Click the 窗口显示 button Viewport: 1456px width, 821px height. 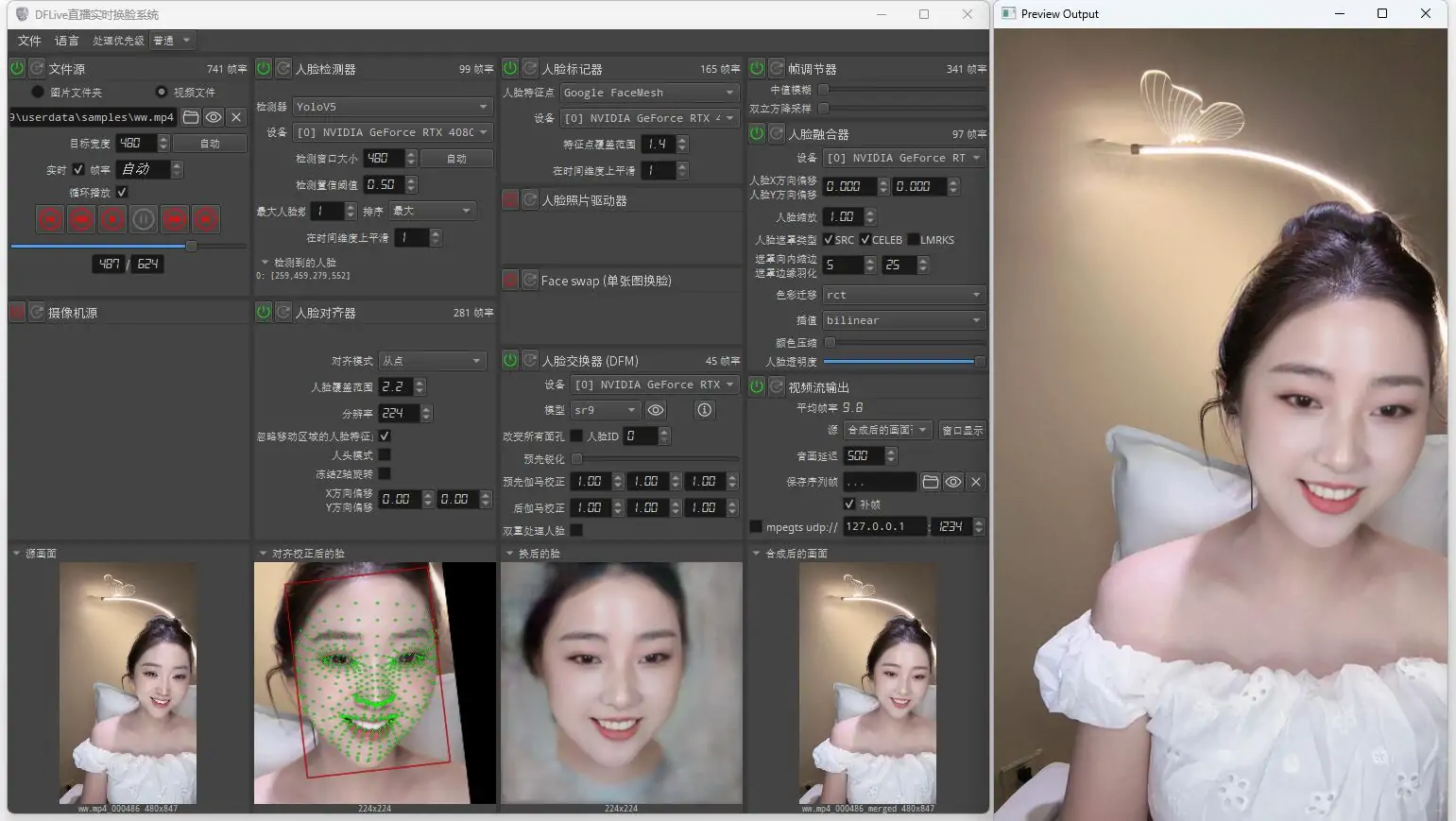(x=962, y=430)
